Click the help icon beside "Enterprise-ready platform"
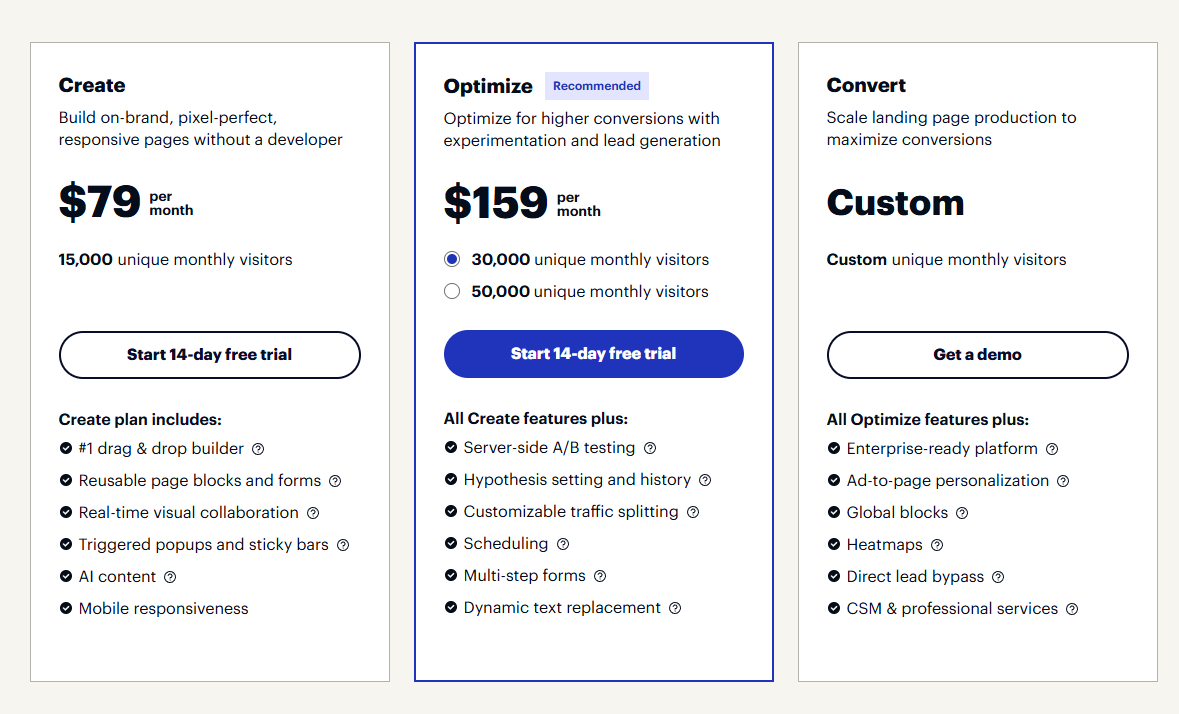The height and width of the screenshot is (714, 1179). coord(1051,448)
